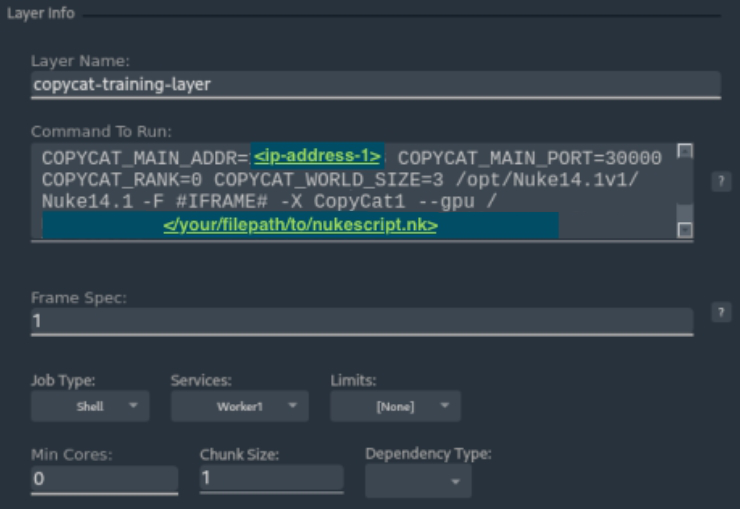Place cursor at COPYCAT_MAIN_PORT=30000 text
740x509 pixels.
[x=529, y=158]
